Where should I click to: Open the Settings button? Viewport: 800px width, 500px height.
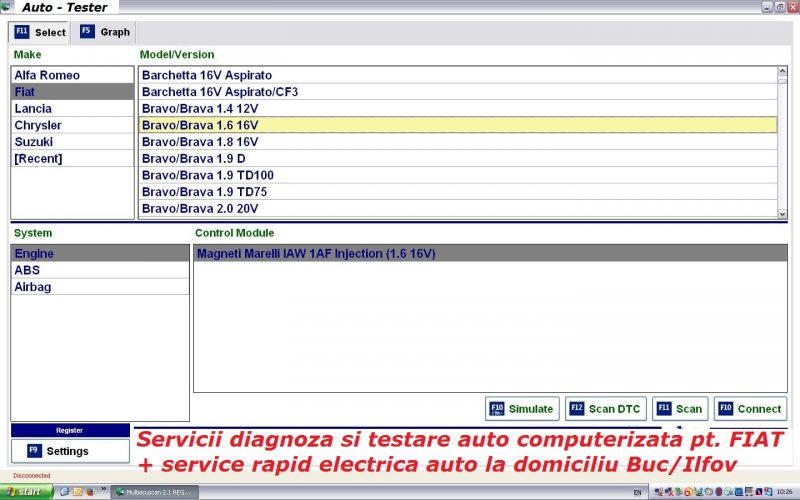click(x=70, y=451)
